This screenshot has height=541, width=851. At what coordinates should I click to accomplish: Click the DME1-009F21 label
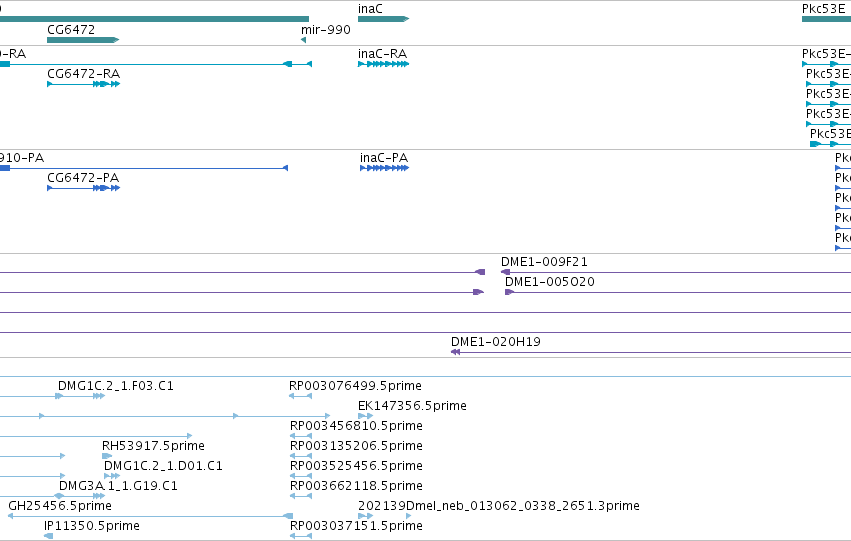pyautogui.click(x=544, y=262)
